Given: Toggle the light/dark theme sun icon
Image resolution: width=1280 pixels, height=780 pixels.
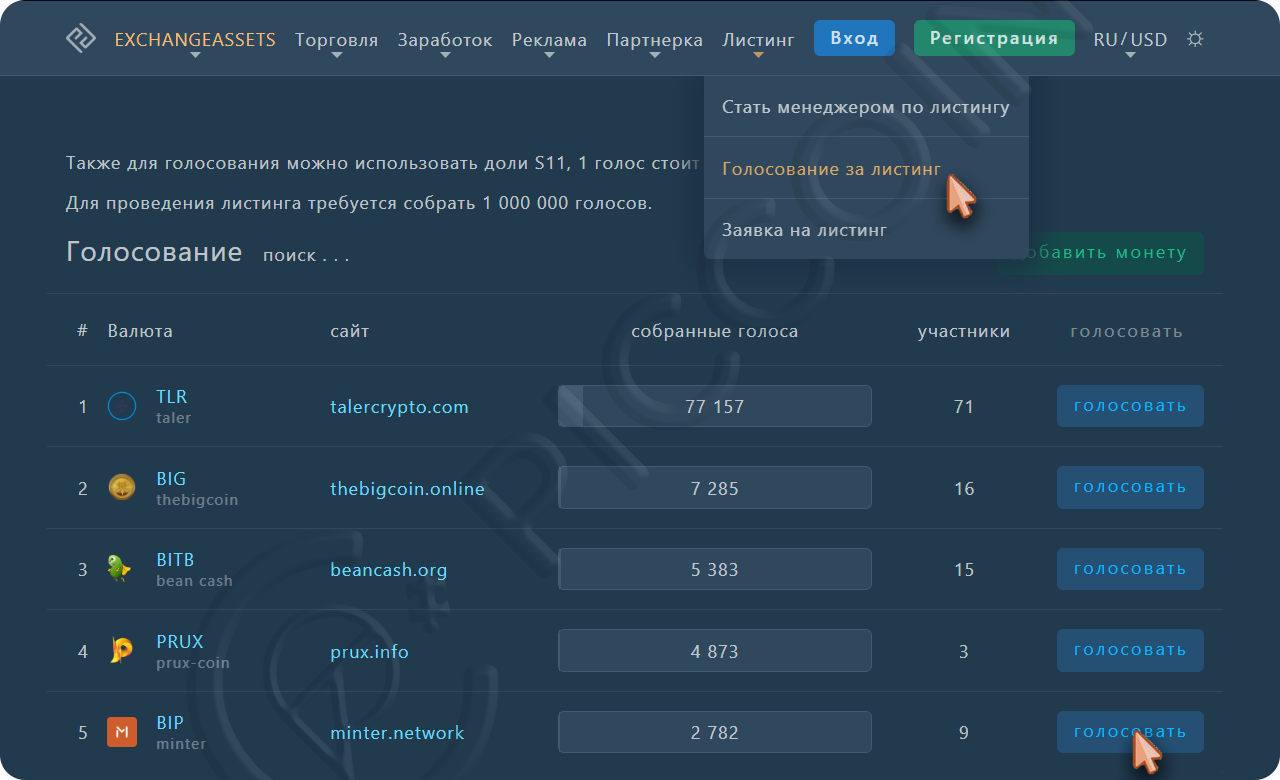Looking at the screenshot, I should [x=1195, y=39].
